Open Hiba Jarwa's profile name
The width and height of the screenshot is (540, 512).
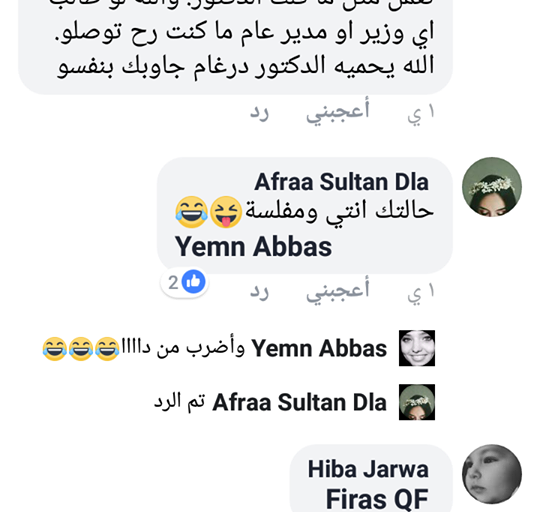(368, 469)
